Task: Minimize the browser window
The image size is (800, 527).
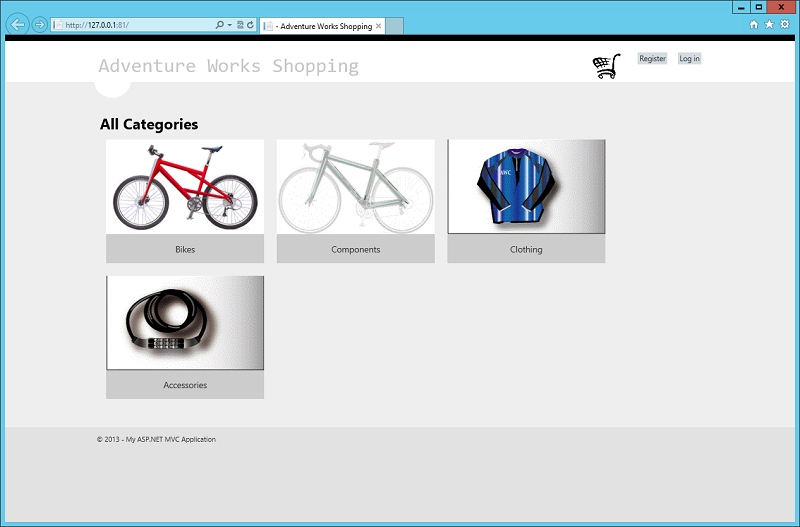Action: pos(741,7)
